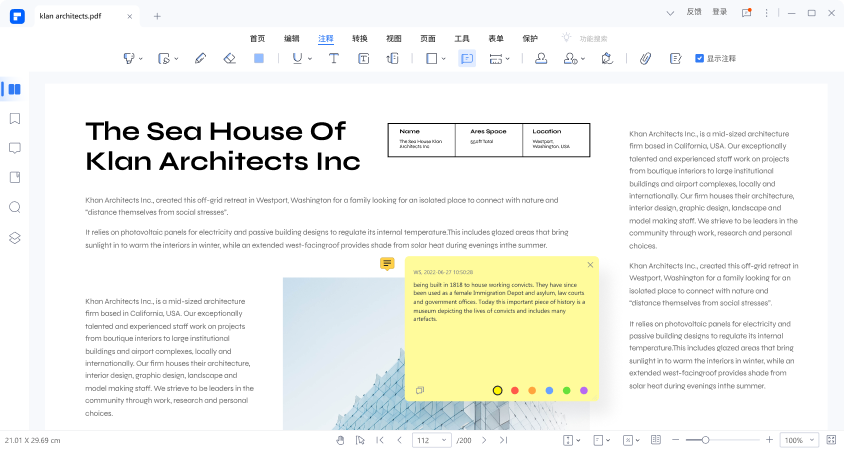Open the highlighter tool dropdown arrow
Viewport: 844px width, 450px height.
click(x=140, y=59)
